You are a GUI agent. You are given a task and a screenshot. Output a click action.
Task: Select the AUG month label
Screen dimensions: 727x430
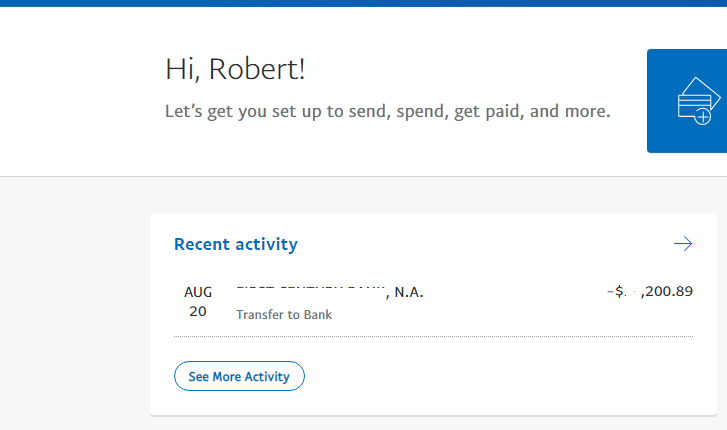tap(198, 293)
